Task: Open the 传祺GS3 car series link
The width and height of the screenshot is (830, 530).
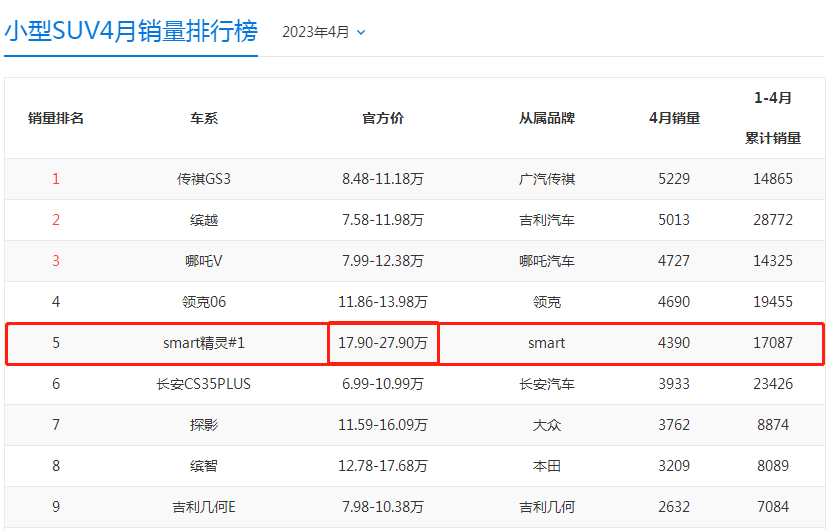Action: 204,179
